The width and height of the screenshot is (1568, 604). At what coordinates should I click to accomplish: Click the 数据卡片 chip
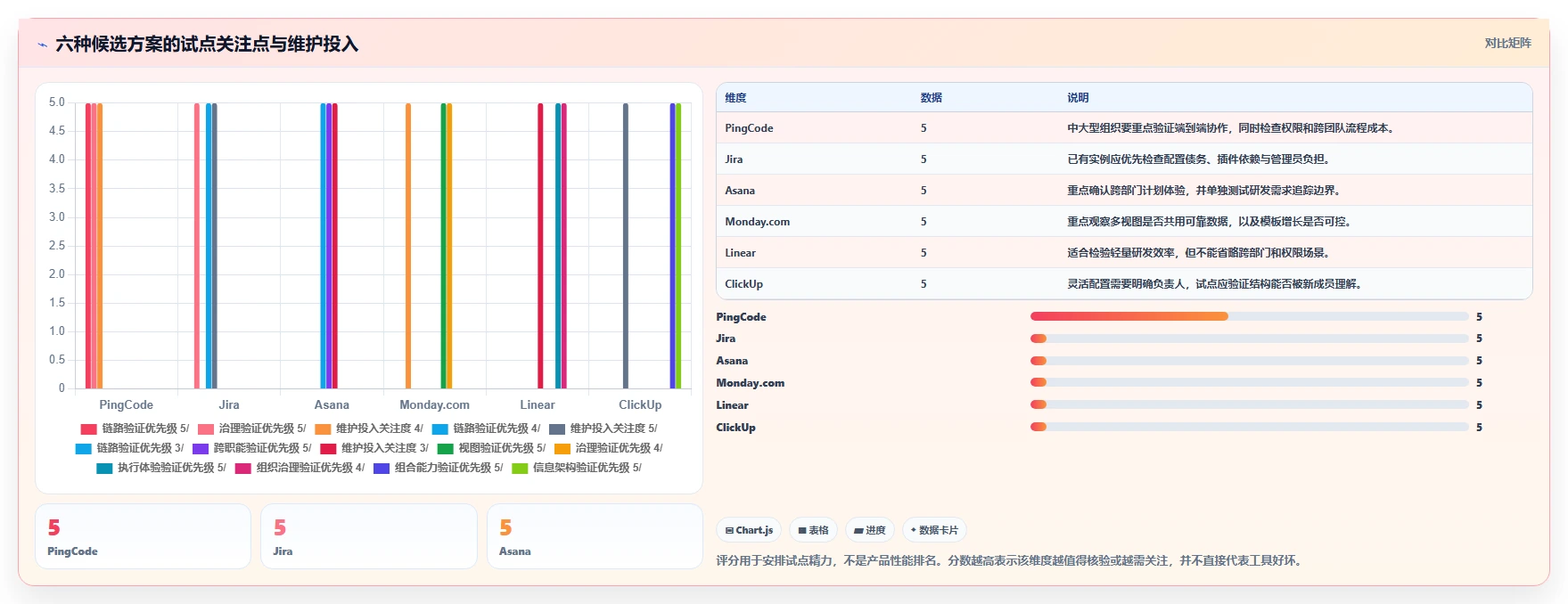pos(934,530)
